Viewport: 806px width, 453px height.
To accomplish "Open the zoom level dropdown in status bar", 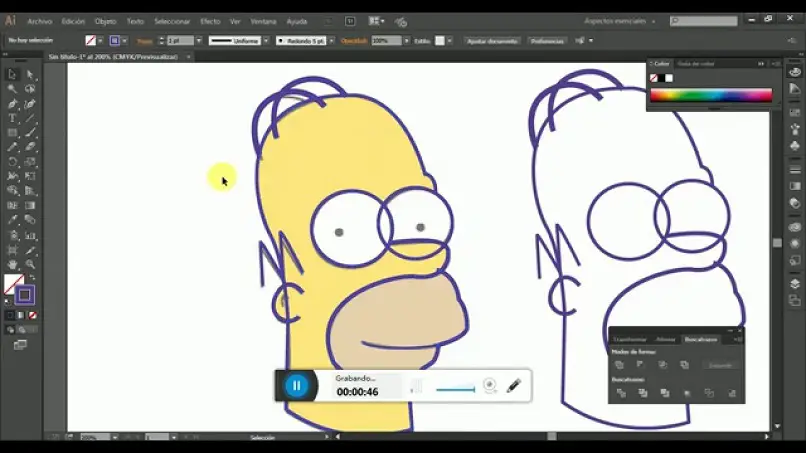I will [115, 438].
